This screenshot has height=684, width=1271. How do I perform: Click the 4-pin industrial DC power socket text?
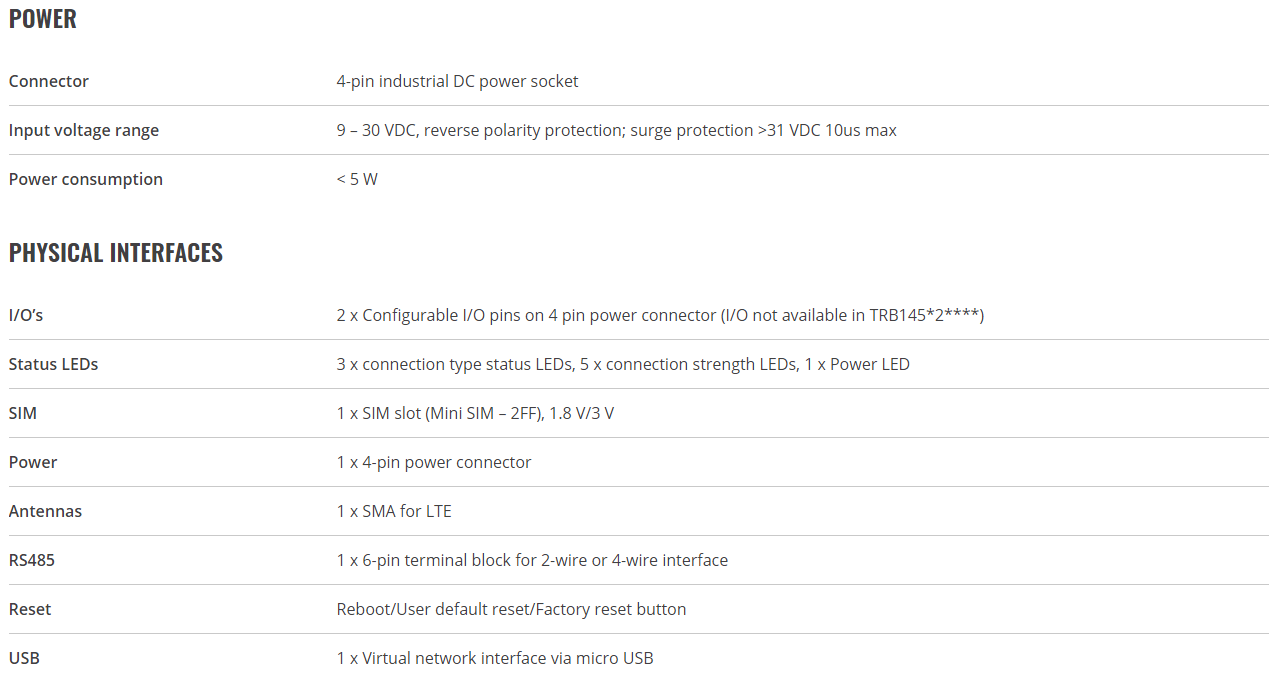(x=457, y=81)
